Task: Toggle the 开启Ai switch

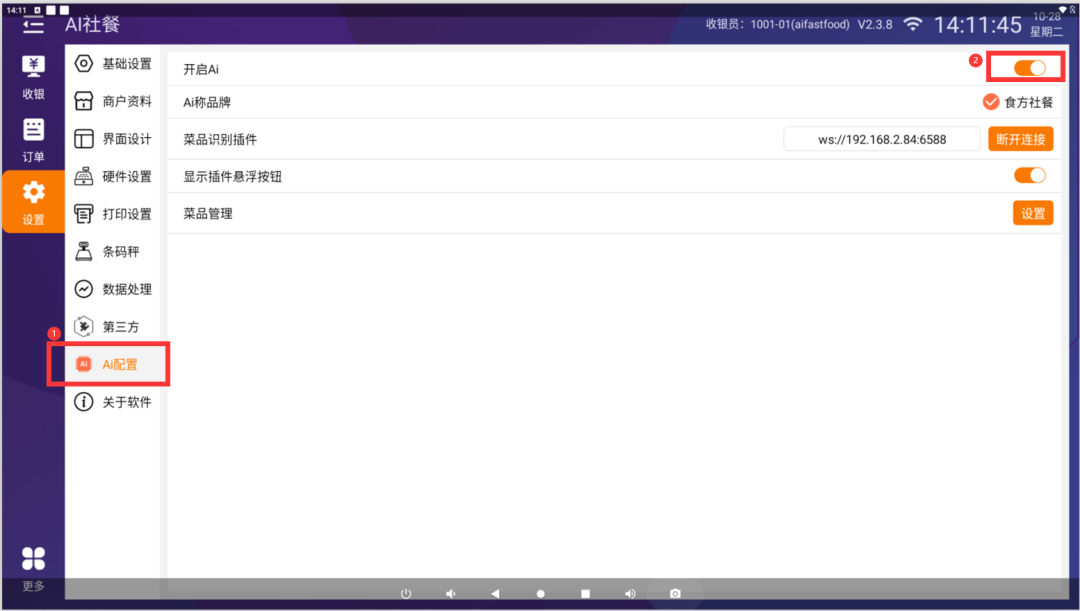Action: [1029, 68]
